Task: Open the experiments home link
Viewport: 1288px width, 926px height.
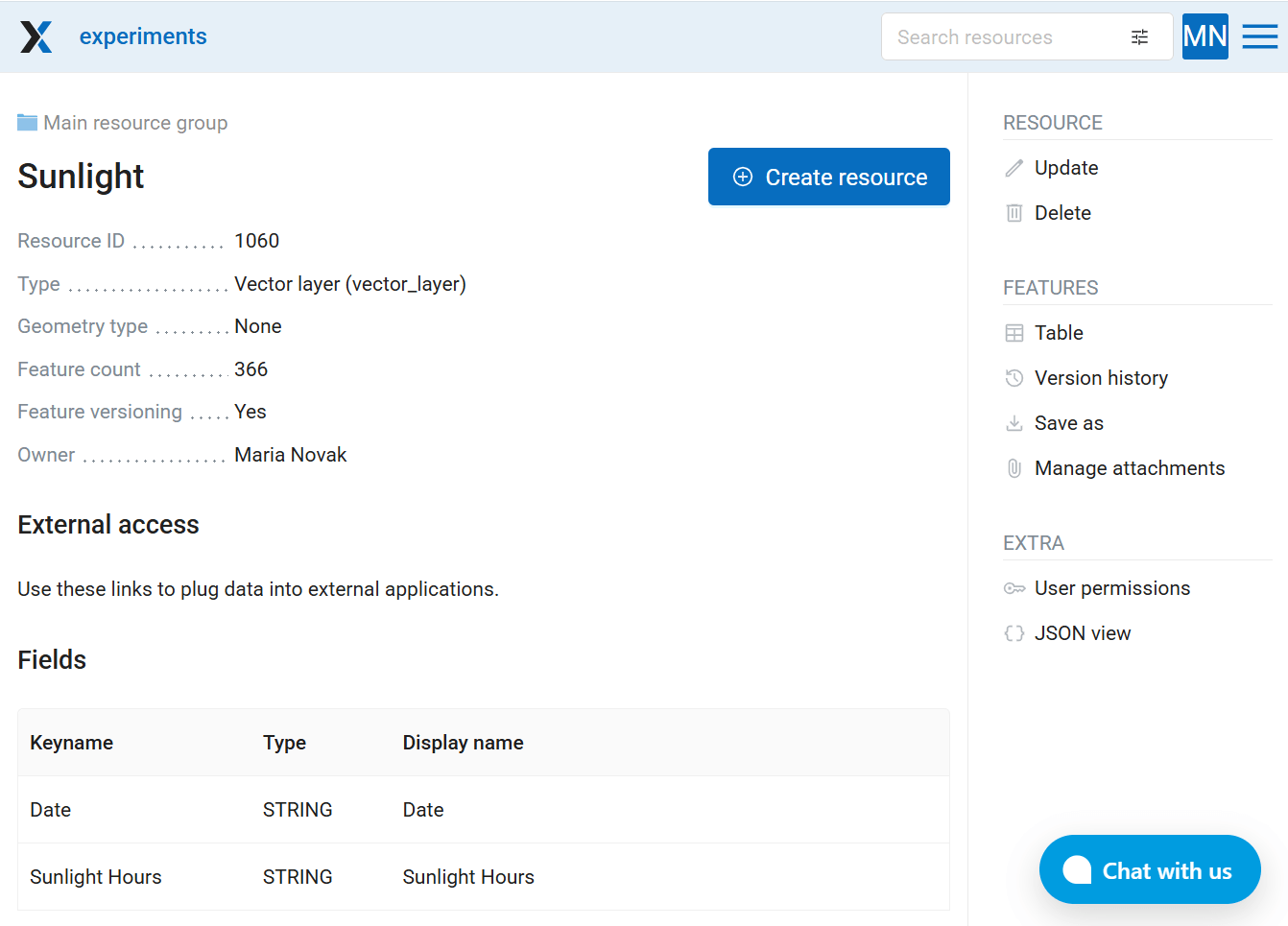Action: tap(143, 36)
